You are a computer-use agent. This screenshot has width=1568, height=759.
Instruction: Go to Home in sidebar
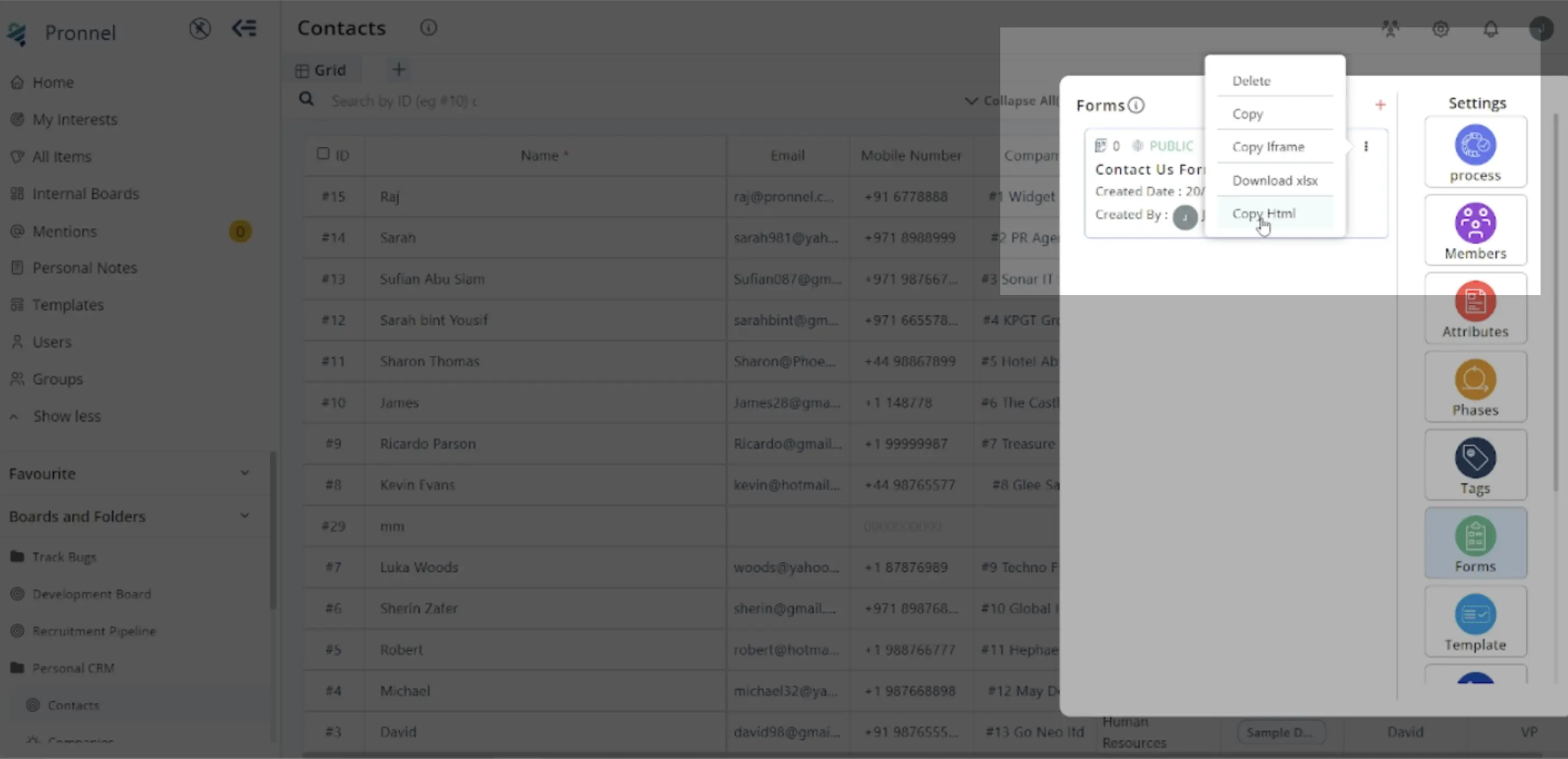tap(53, 82)
